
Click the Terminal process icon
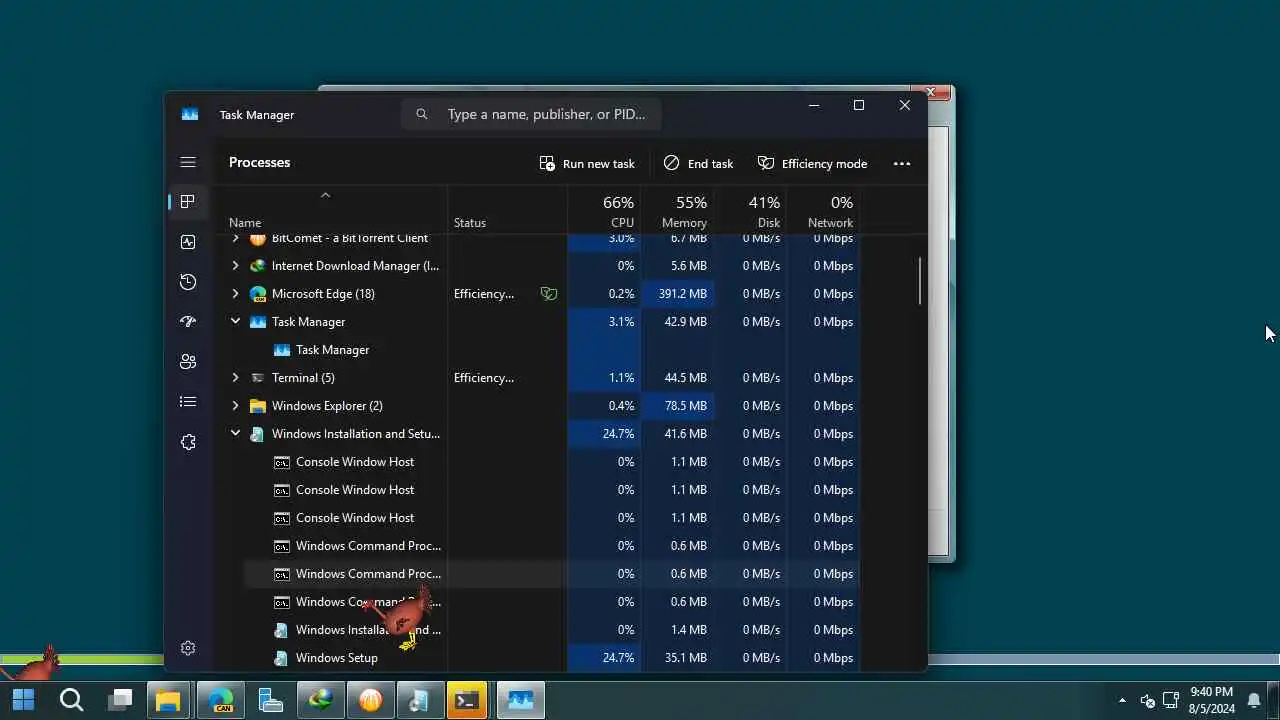[258, 378]
